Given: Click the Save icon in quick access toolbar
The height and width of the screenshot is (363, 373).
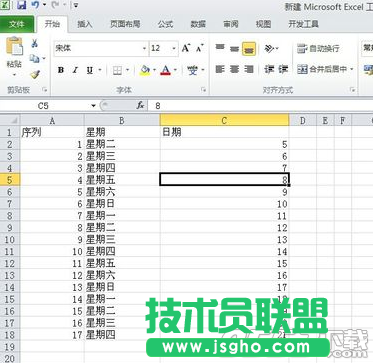Looking at the screenshot, I should point(22,5).
